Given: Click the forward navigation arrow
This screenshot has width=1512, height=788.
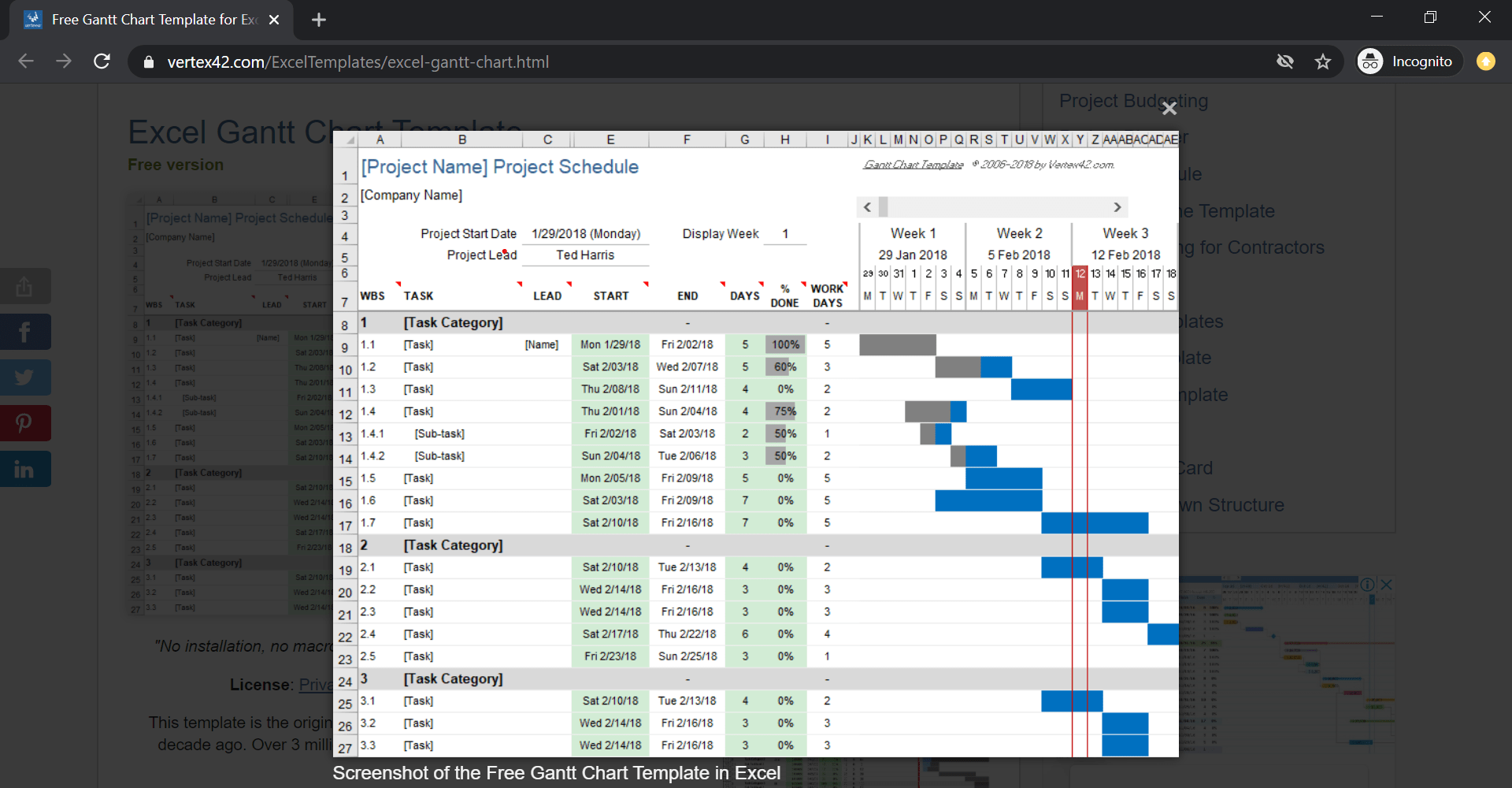Looking at the screenshot, I should (x=64, y=61).
